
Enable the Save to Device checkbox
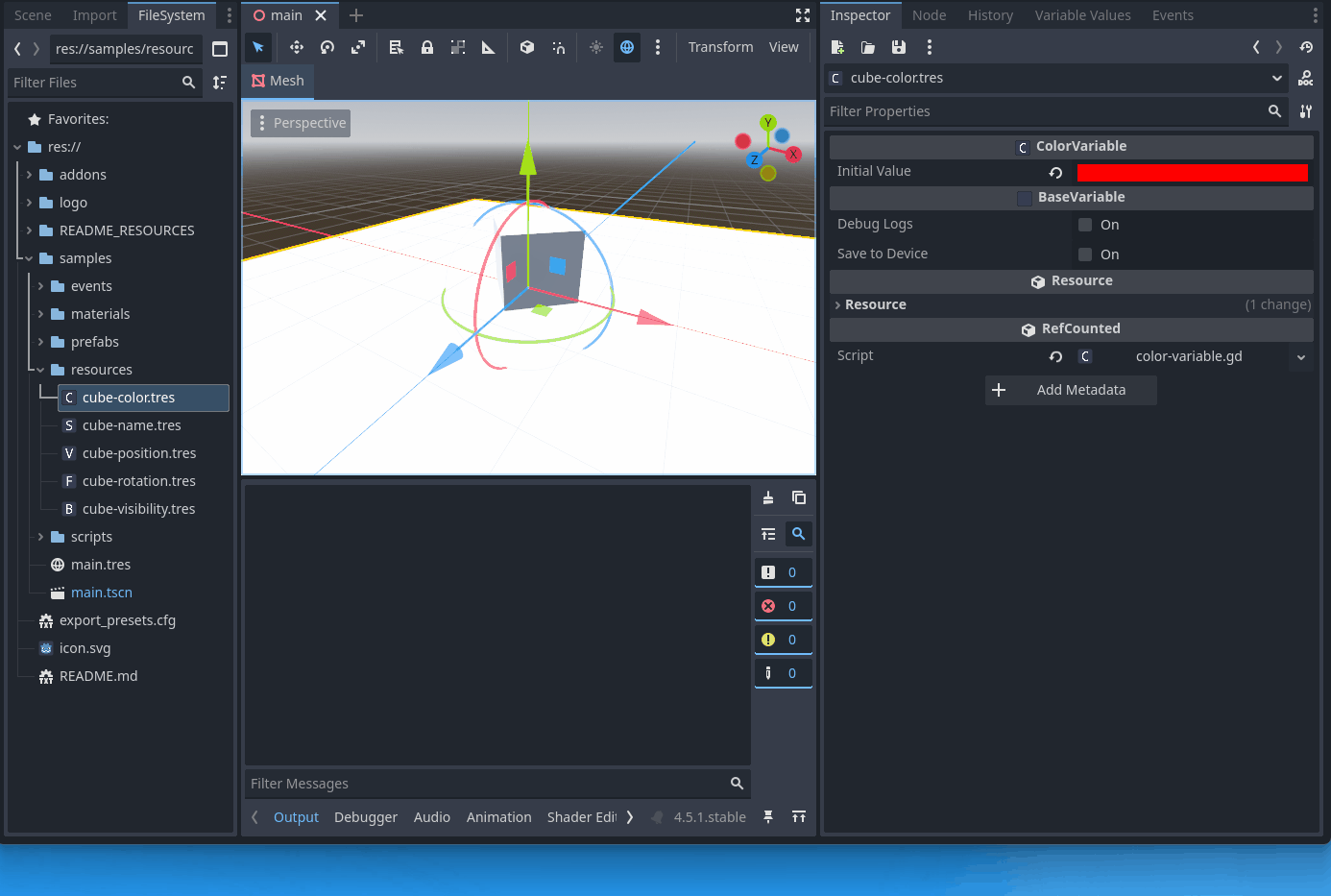[1085, 254]
